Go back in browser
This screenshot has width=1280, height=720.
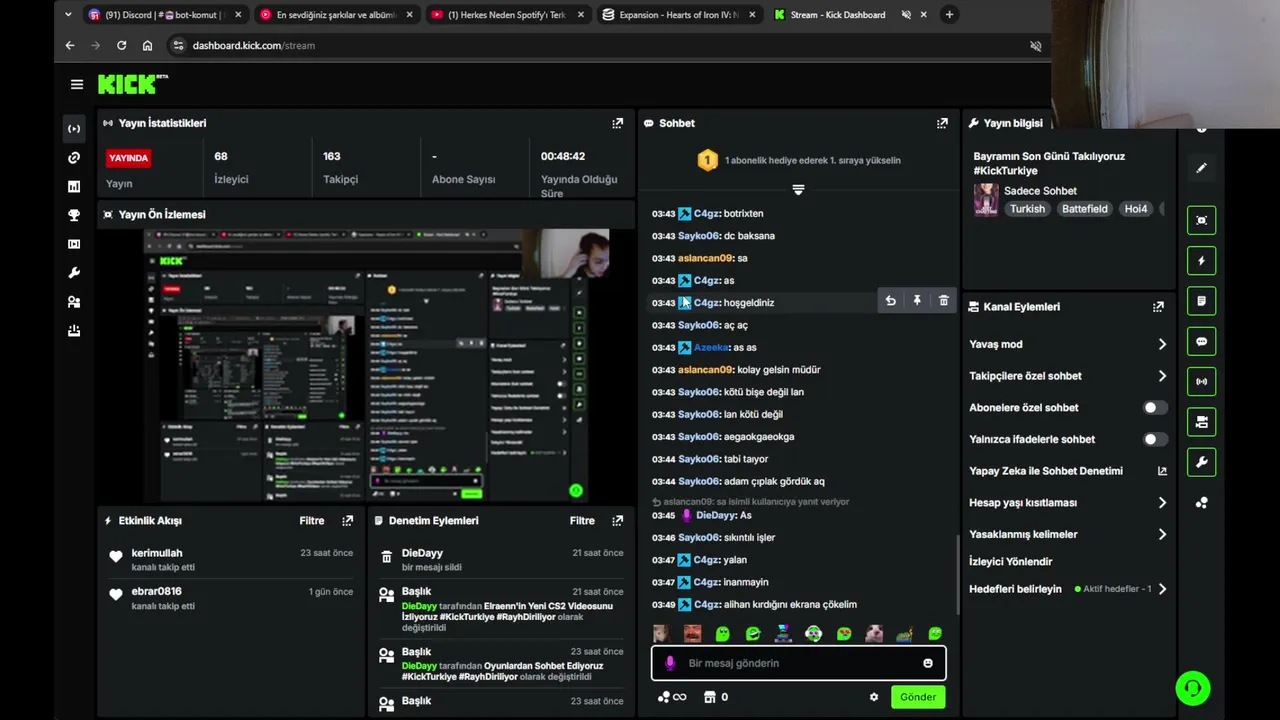[x=70, y=45]
